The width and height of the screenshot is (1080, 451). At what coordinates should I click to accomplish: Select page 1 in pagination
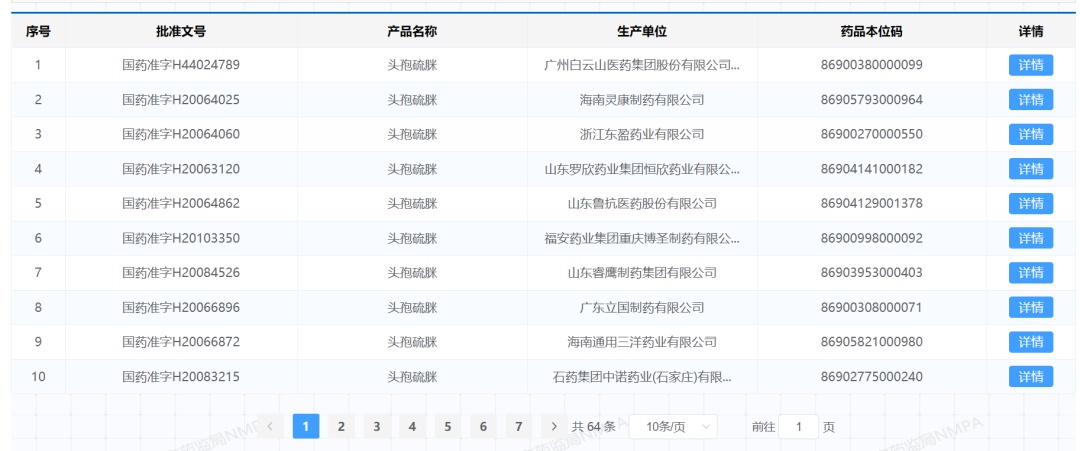point(306,427)
